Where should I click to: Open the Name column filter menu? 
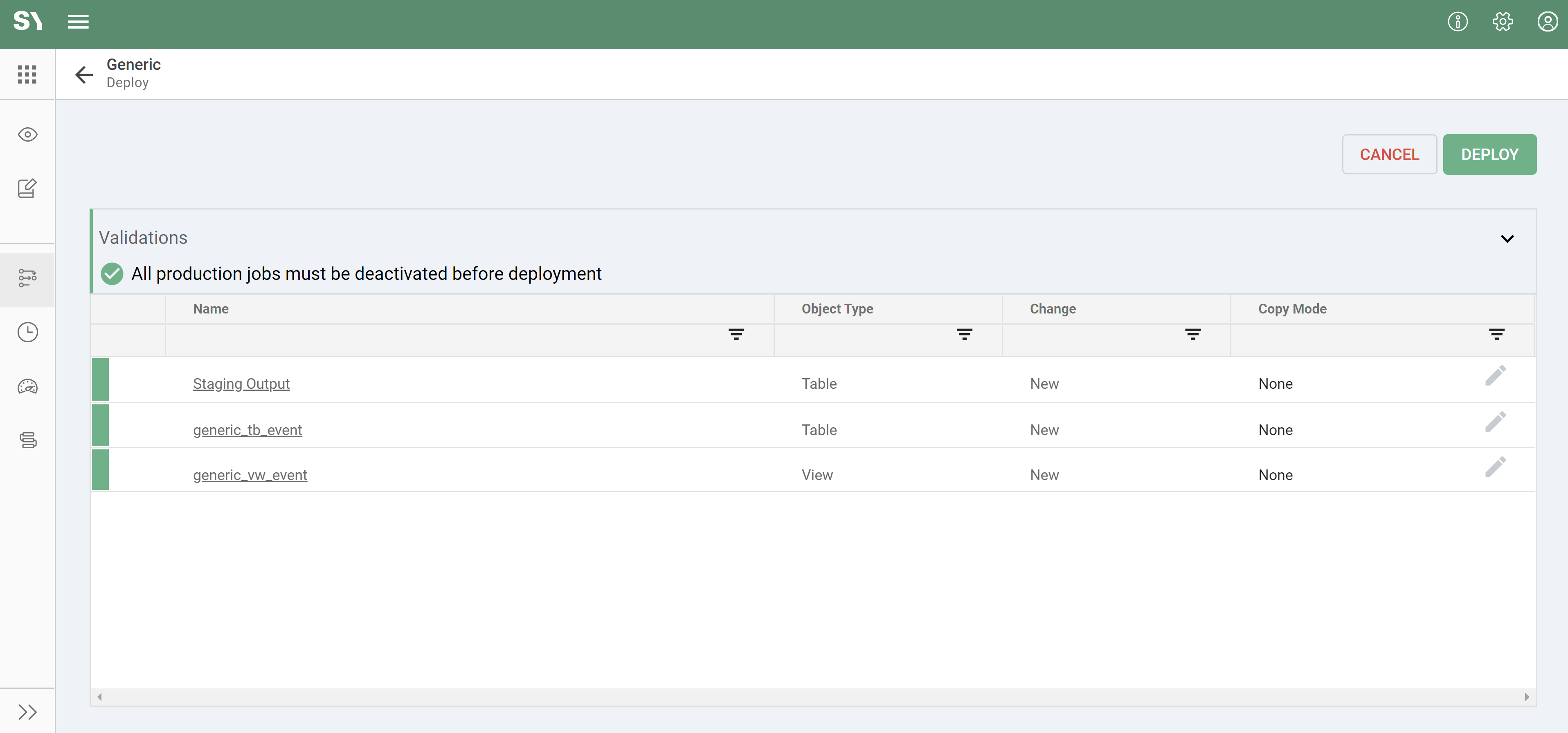(736, 334)
